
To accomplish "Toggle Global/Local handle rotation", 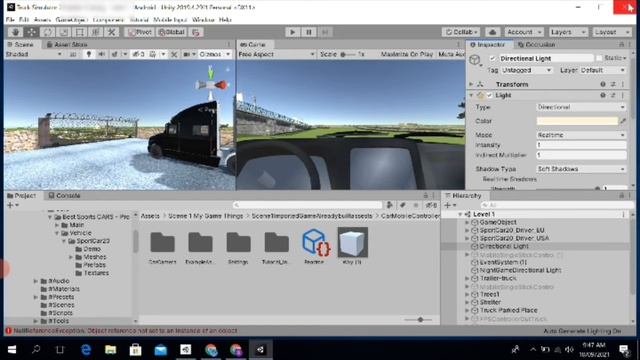I will (x=171, y=32).
